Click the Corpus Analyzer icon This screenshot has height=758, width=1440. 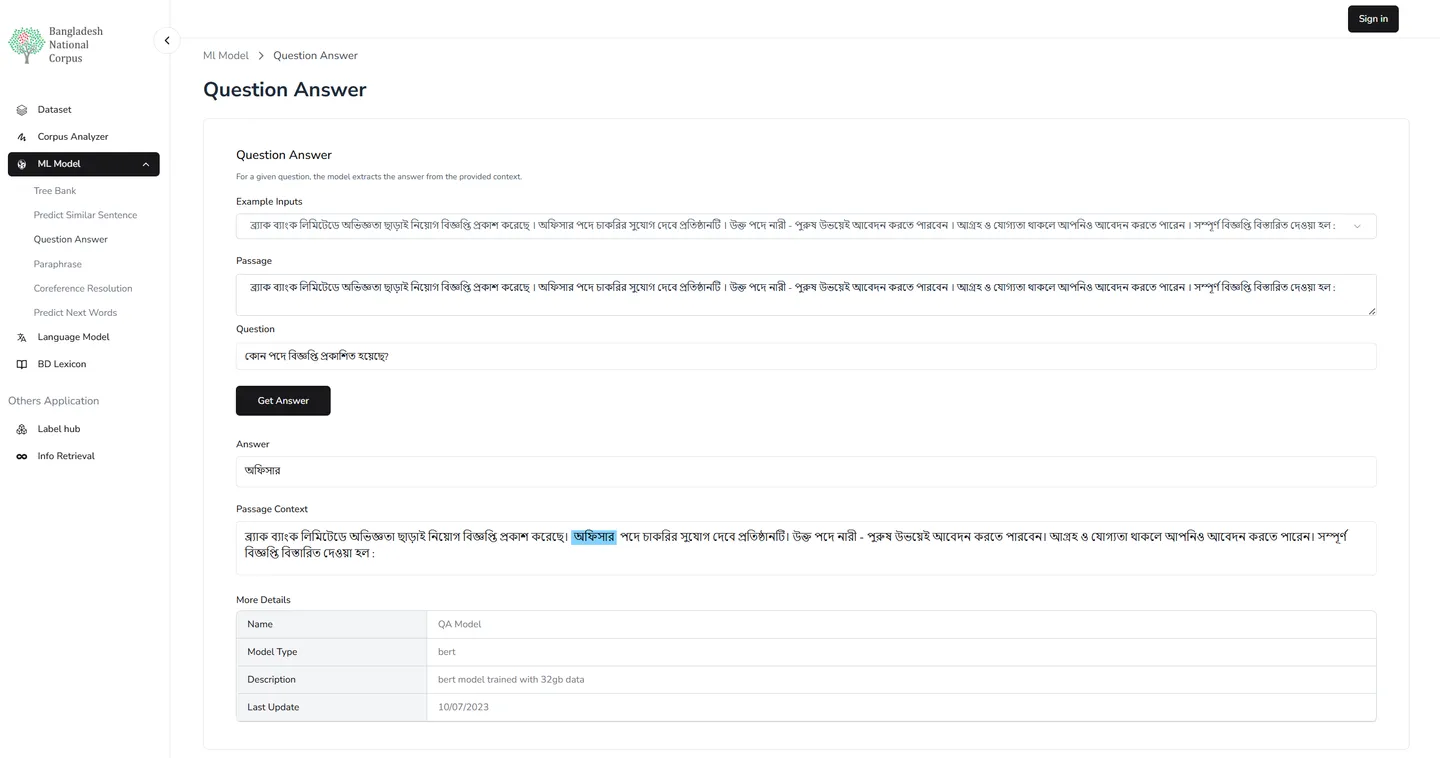click(x=22, y=137)
